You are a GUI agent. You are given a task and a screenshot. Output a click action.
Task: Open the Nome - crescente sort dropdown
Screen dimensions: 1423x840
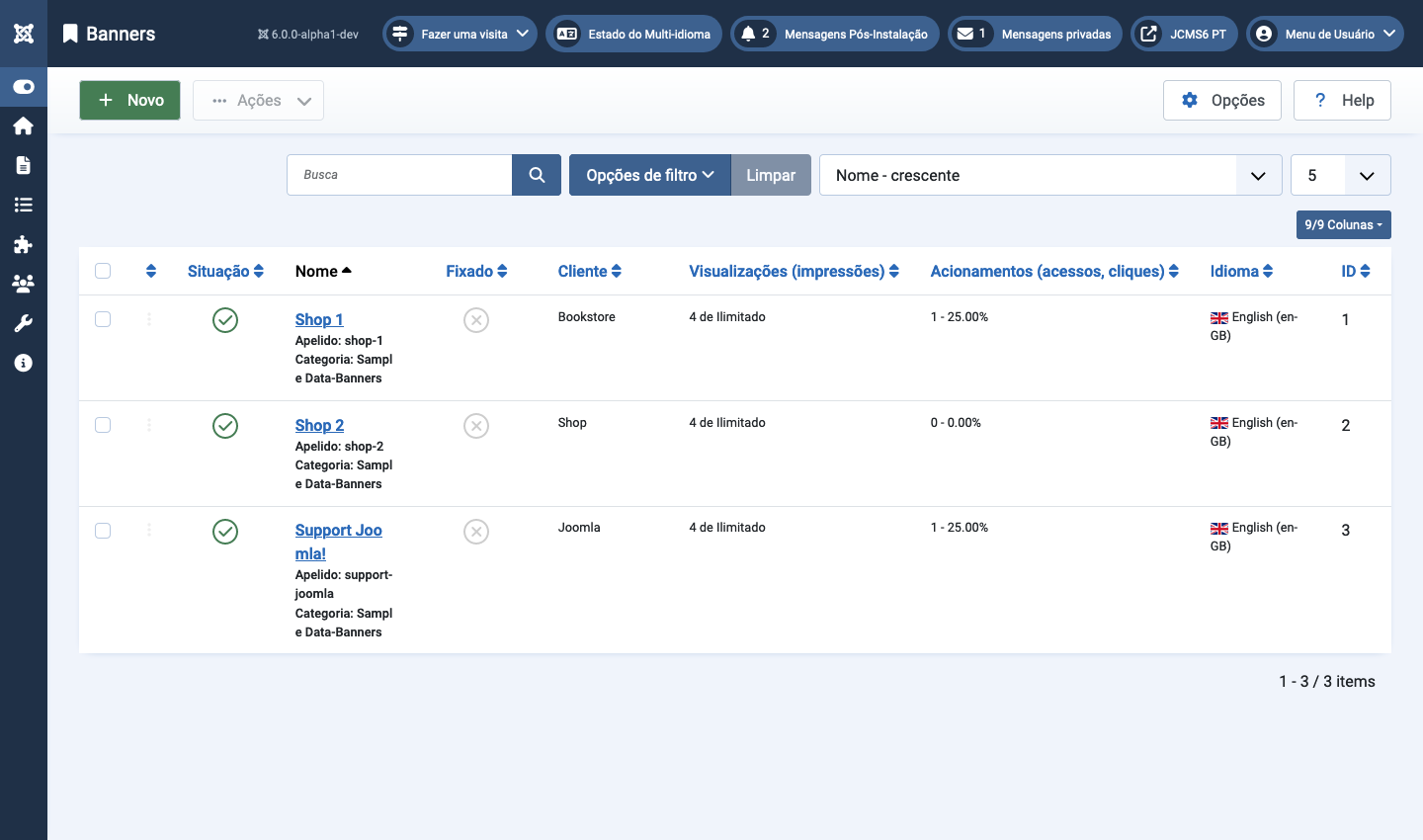click(1049, 175)
